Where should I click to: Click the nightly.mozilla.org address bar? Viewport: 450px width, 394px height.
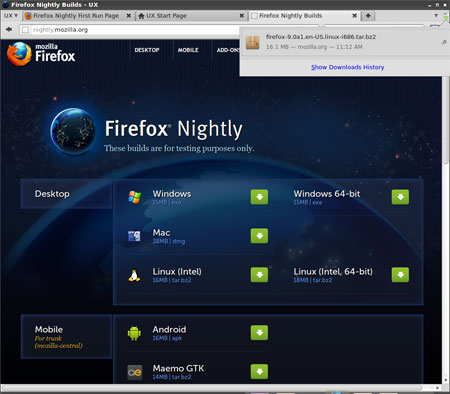pyautogui.click(x=130, y=30)
